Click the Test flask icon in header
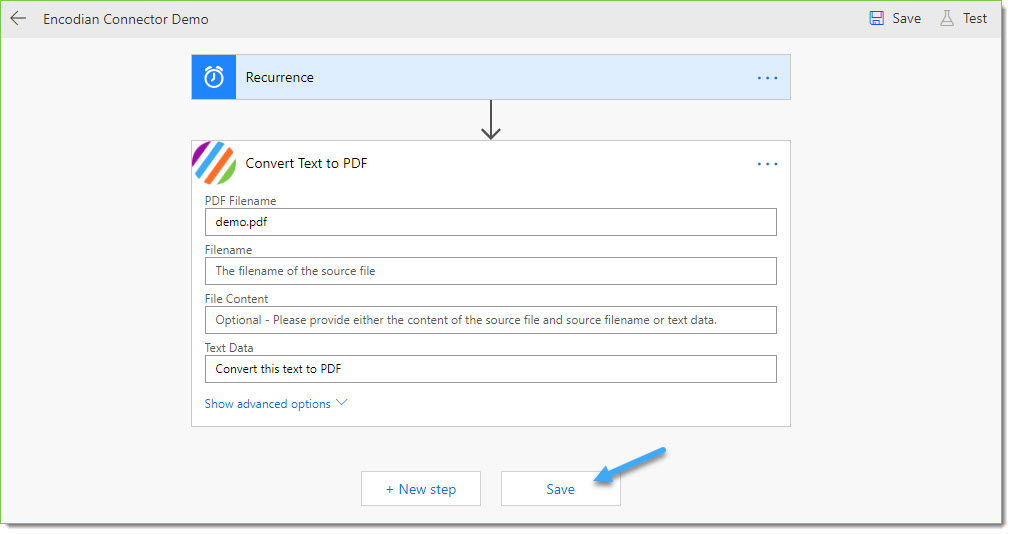1012x534 pixels. coord(946,18)
